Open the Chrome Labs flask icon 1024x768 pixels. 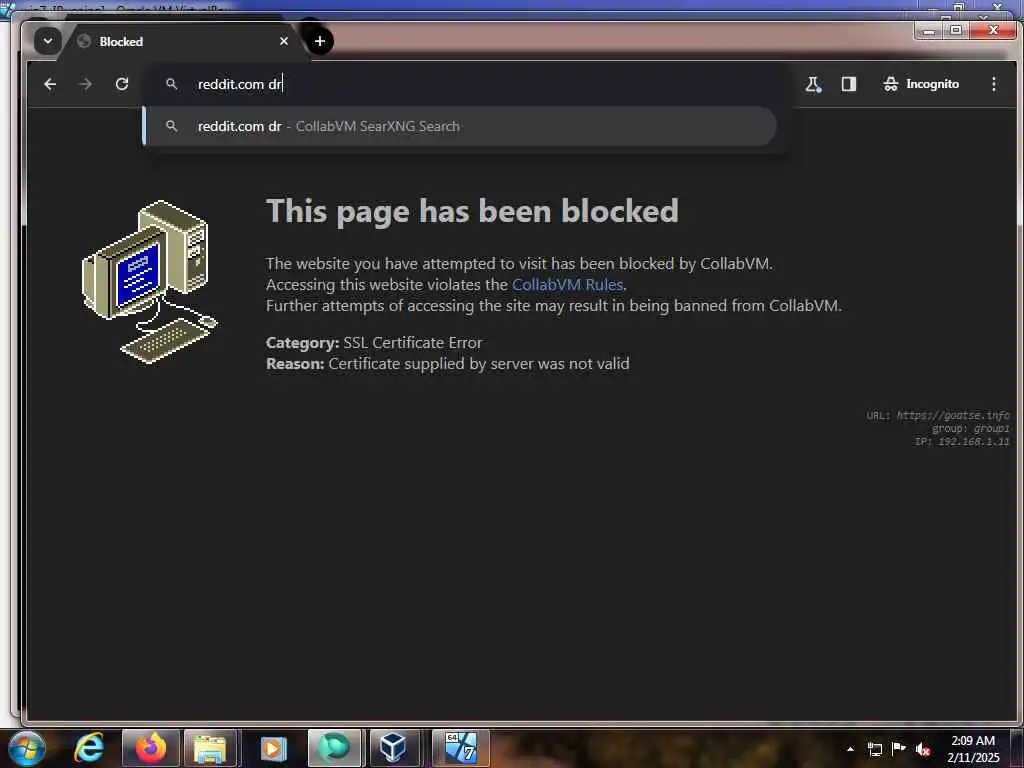pyautogui.click(x=813, y=84)
